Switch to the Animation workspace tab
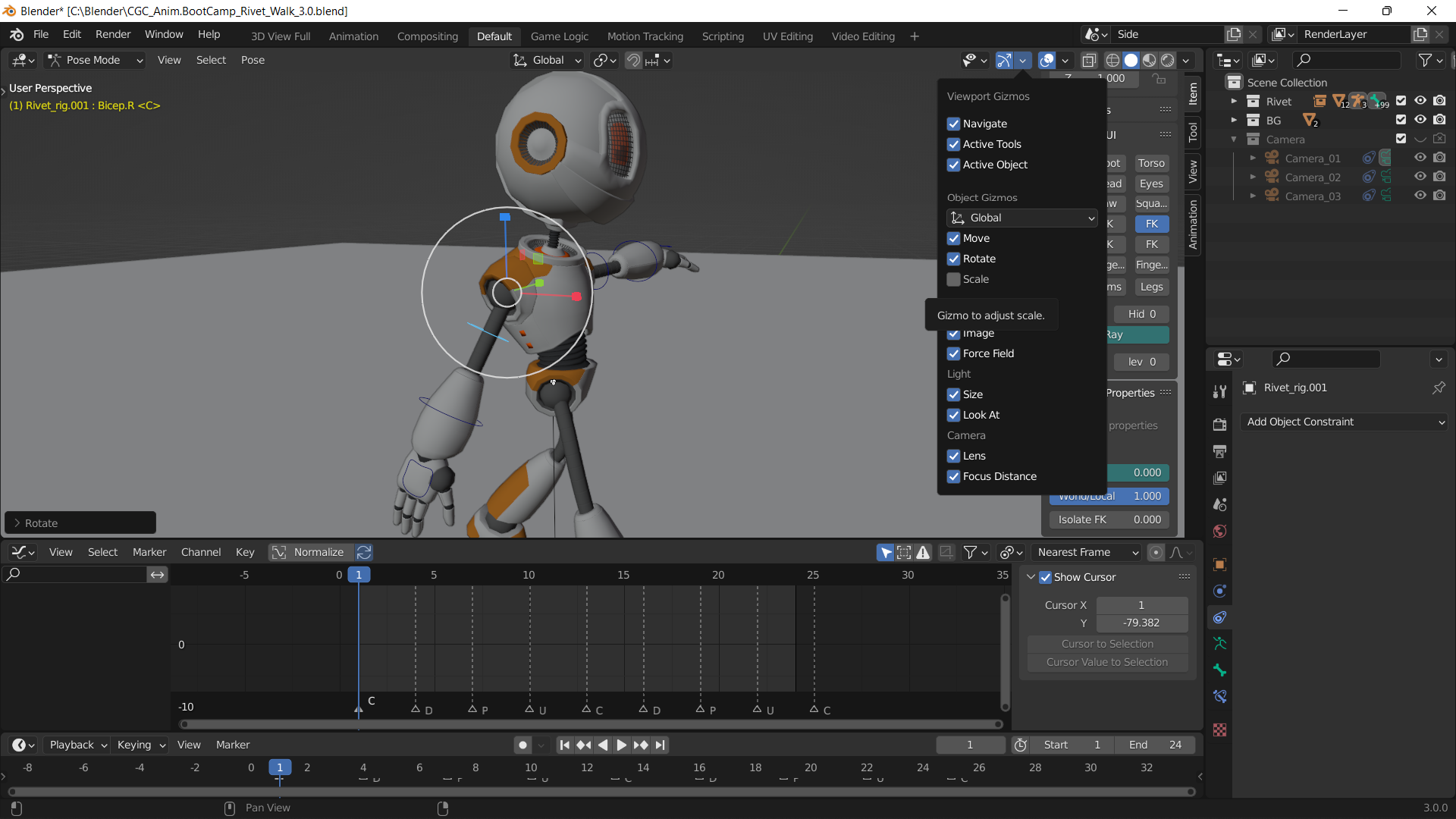1456x819 pixels. tap(353, 36)
